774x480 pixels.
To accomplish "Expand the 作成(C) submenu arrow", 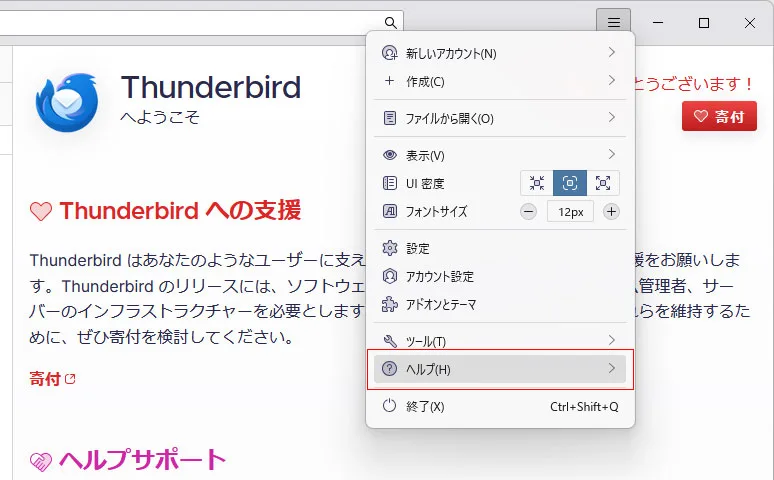I will 612,80.
